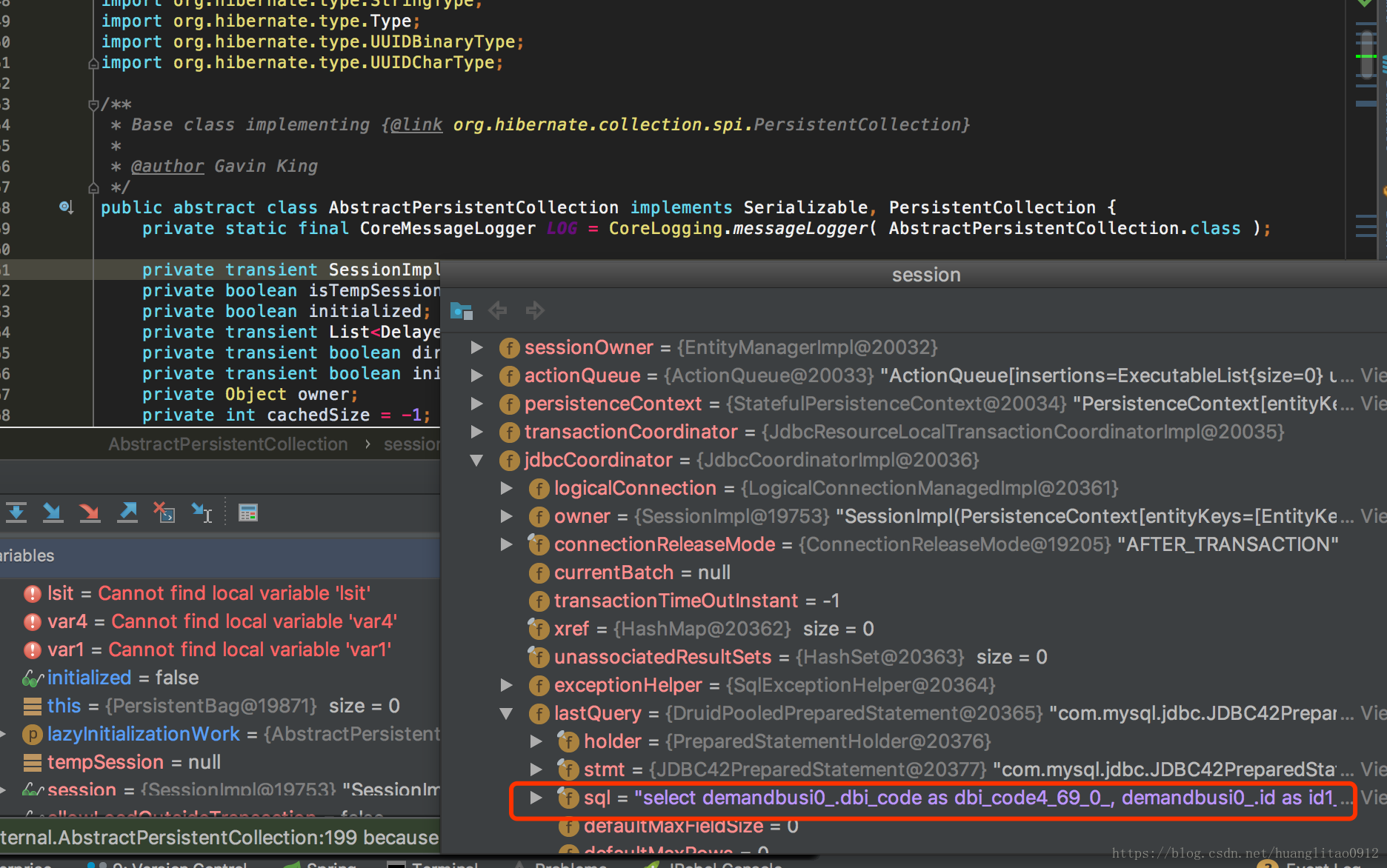
Task: Click the Run to Cursor icon
Action: 202,512
